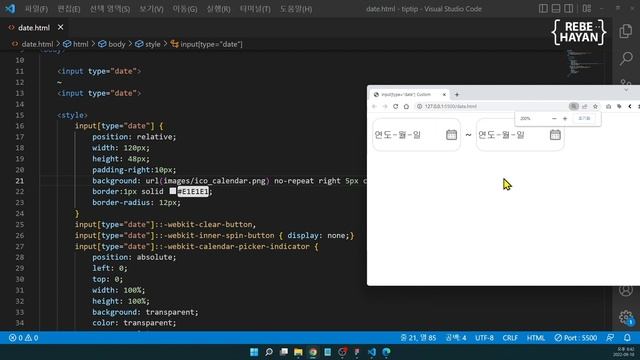Open the 파일(F) menu
The width and height of the screenshot is (640, 360).
36,9
